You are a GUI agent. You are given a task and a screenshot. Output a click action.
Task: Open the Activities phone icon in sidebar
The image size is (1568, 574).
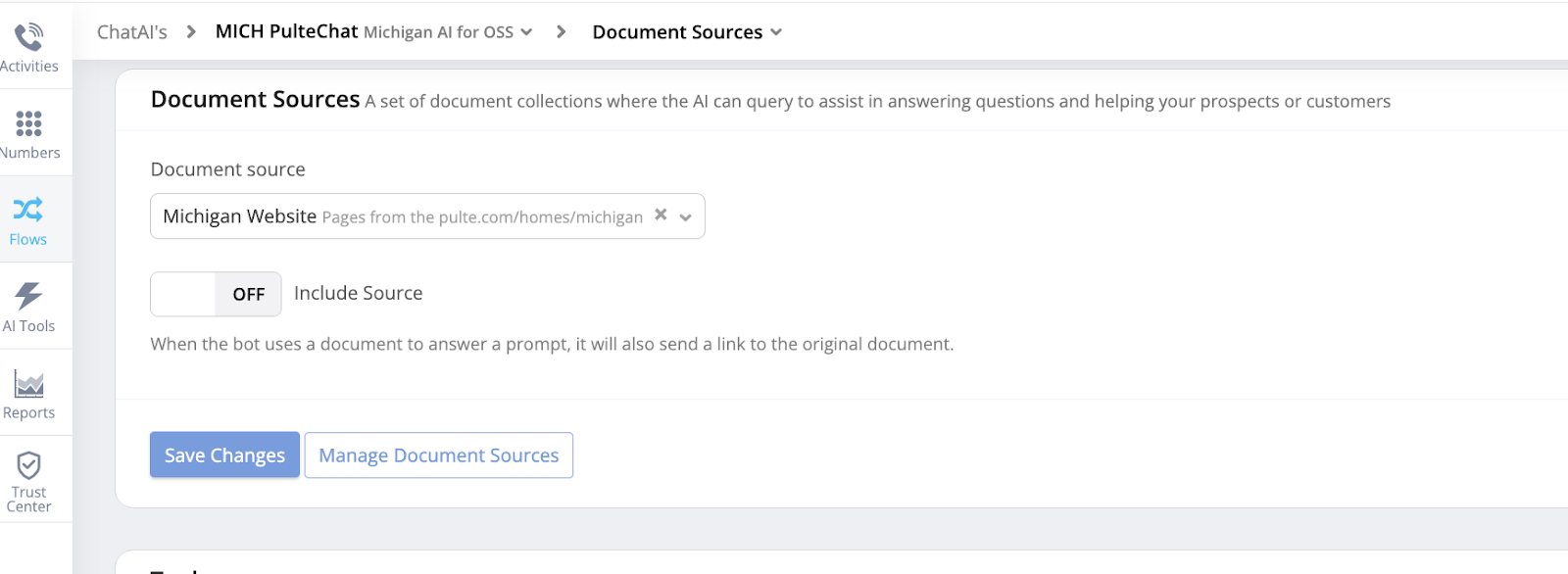(x=28, y=37)
